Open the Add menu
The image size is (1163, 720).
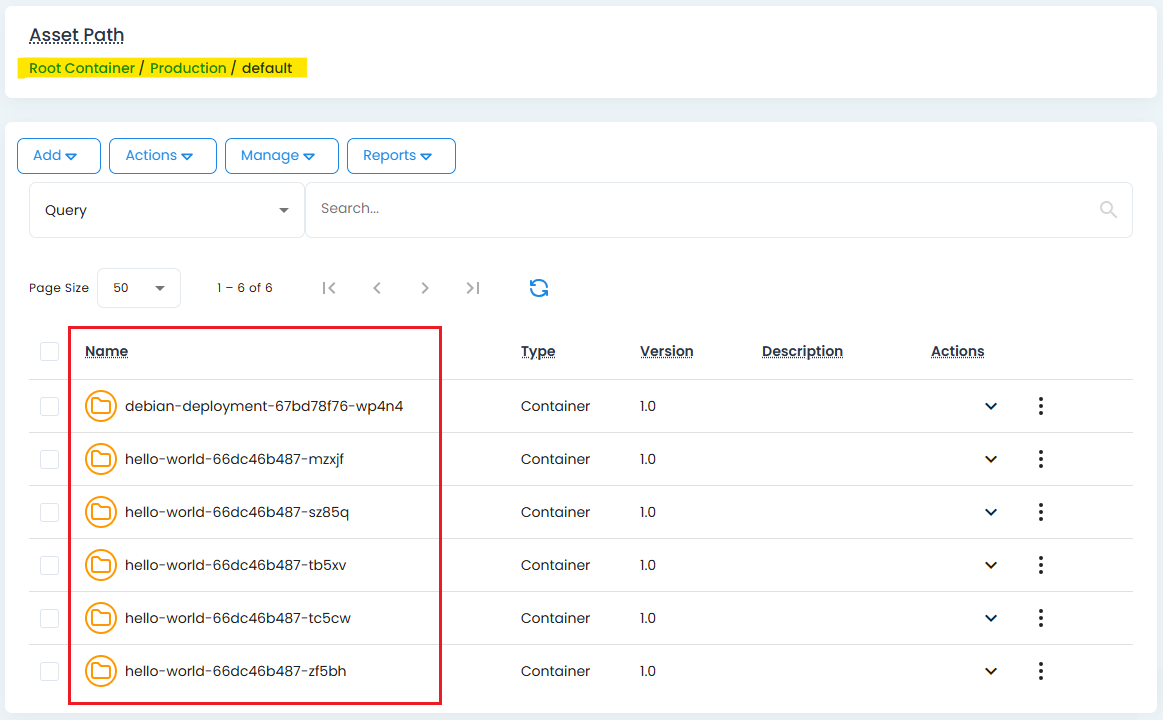tap(58, 156)
